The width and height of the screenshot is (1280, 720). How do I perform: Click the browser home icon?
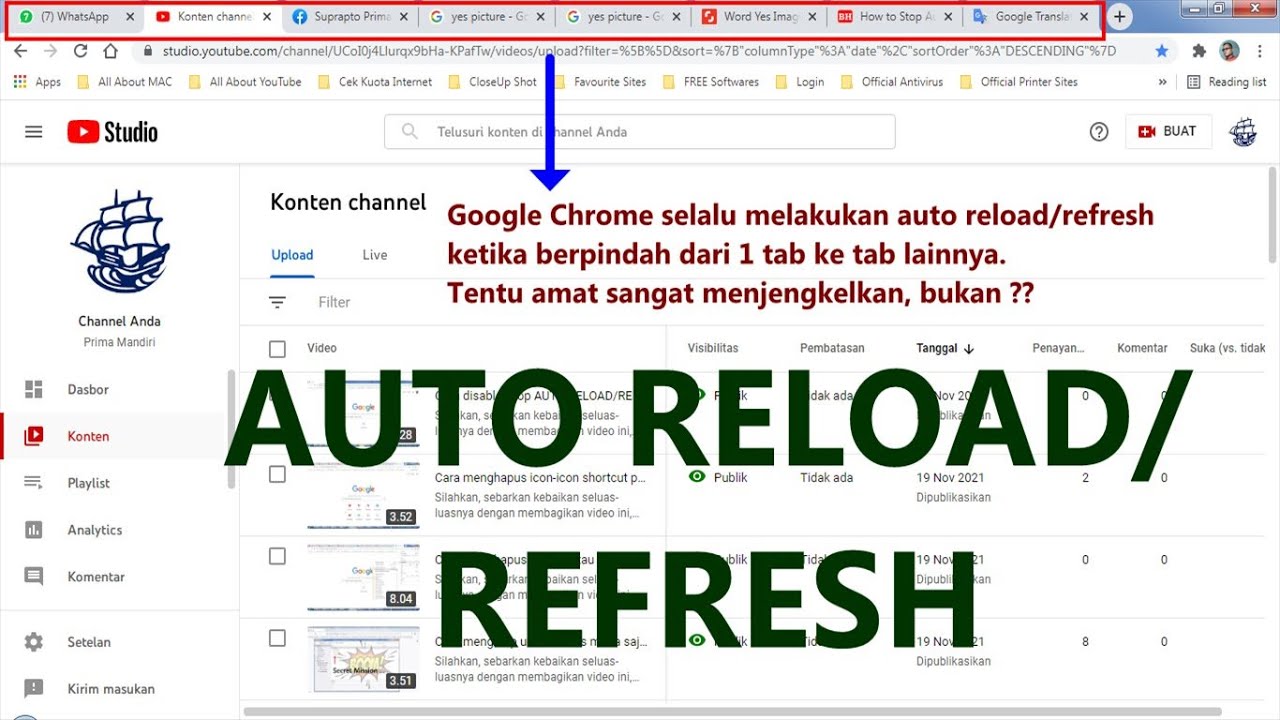click(111, 51)
